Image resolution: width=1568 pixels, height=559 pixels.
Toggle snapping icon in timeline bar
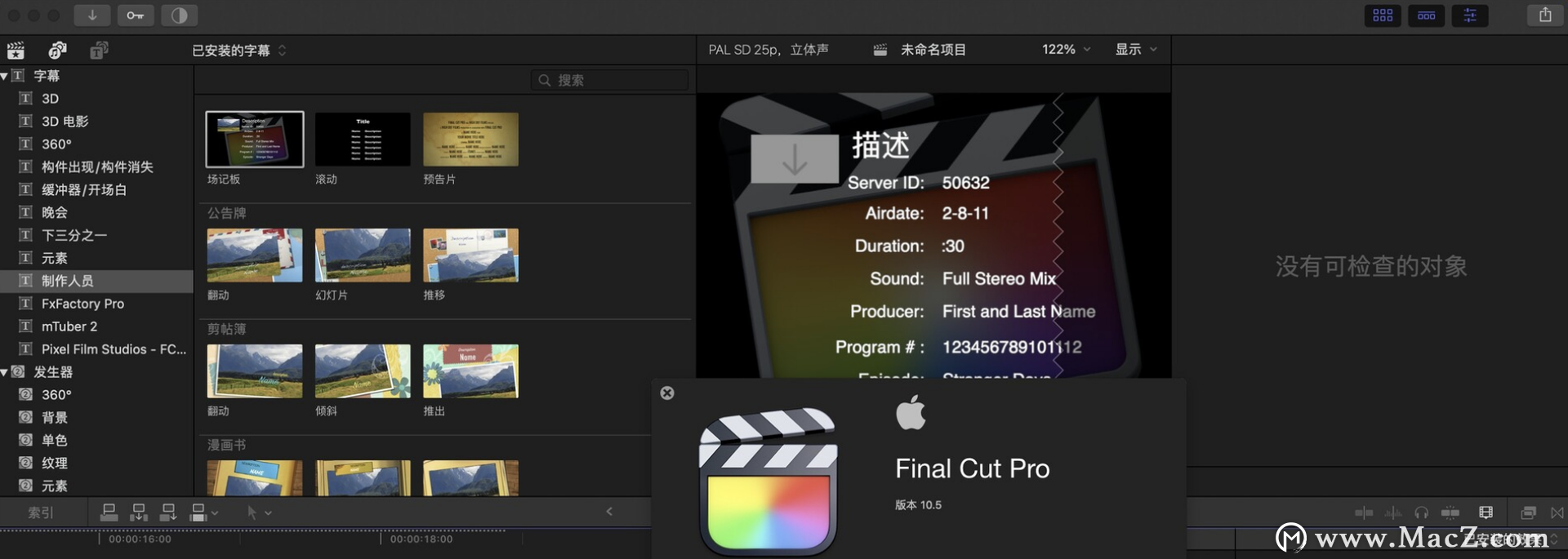[x=1450, y=512]
